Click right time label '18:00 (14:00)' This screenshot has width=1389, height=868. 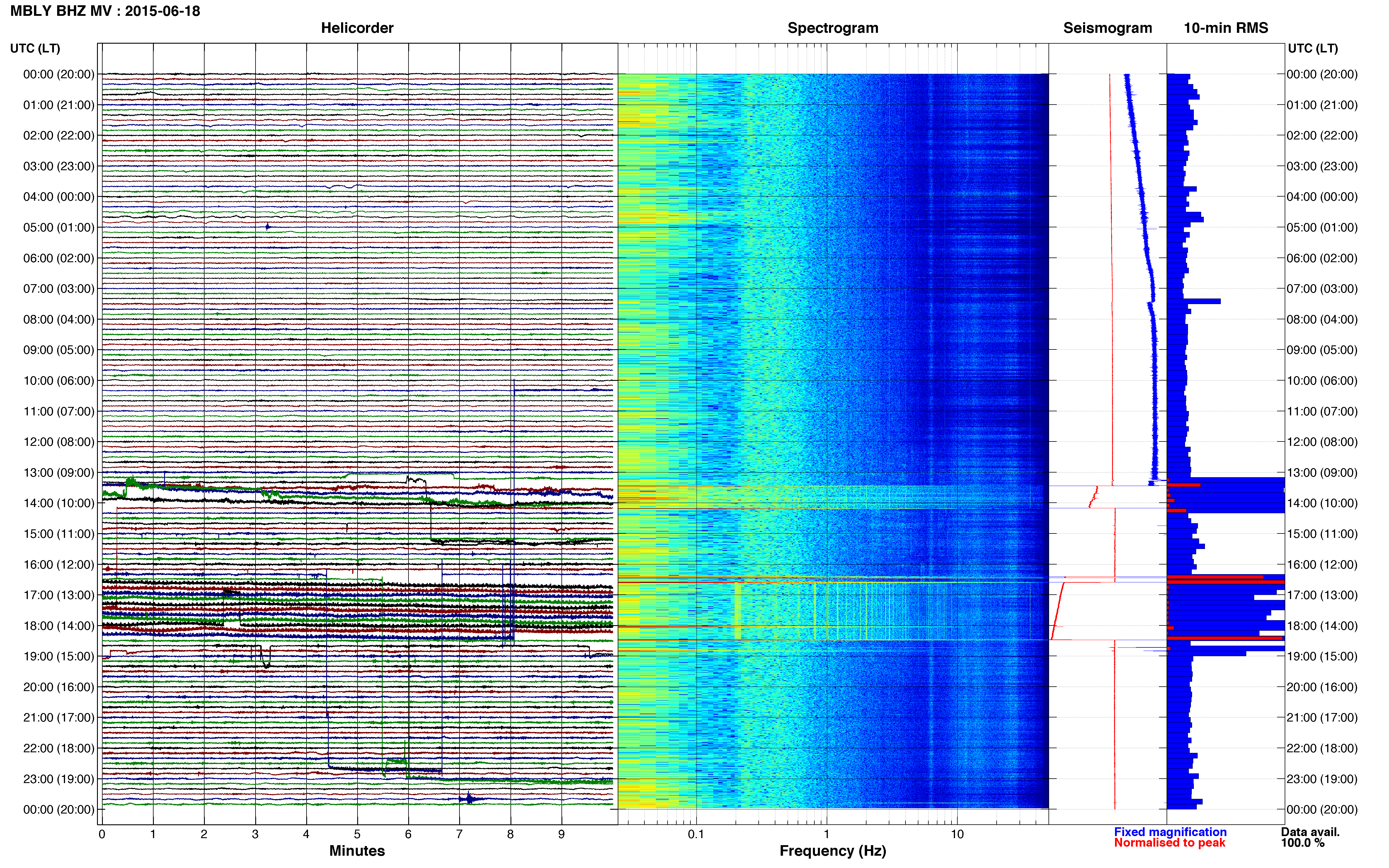pyautogui.click(x=1322, y=626)
